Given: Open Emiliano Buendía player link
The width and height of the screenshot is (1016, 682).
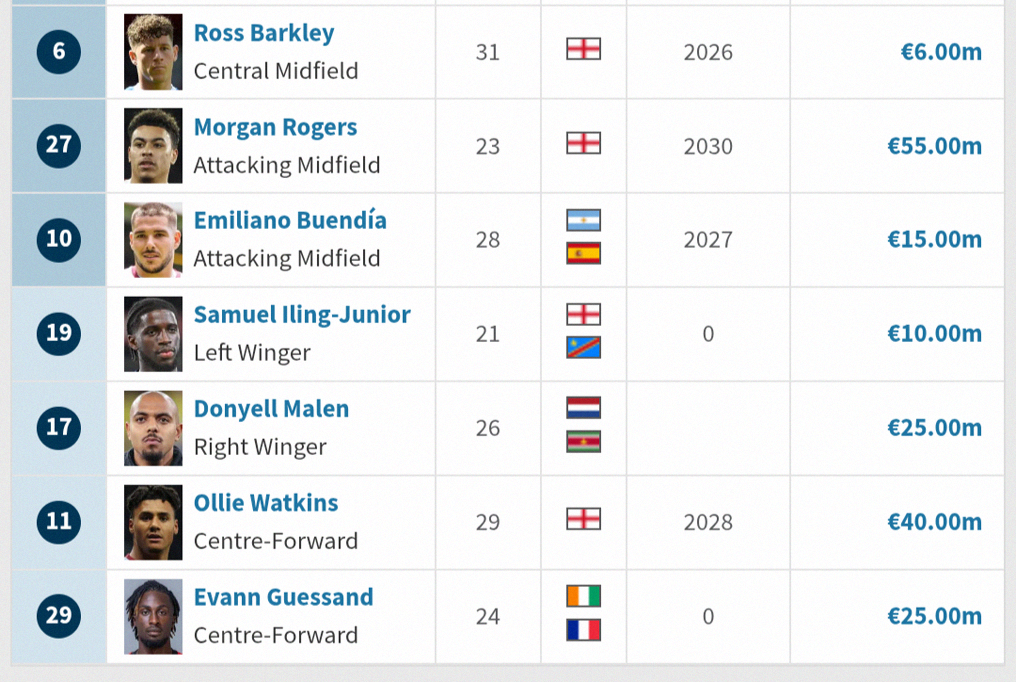Looking at the screenshot, I should point(290,220).
